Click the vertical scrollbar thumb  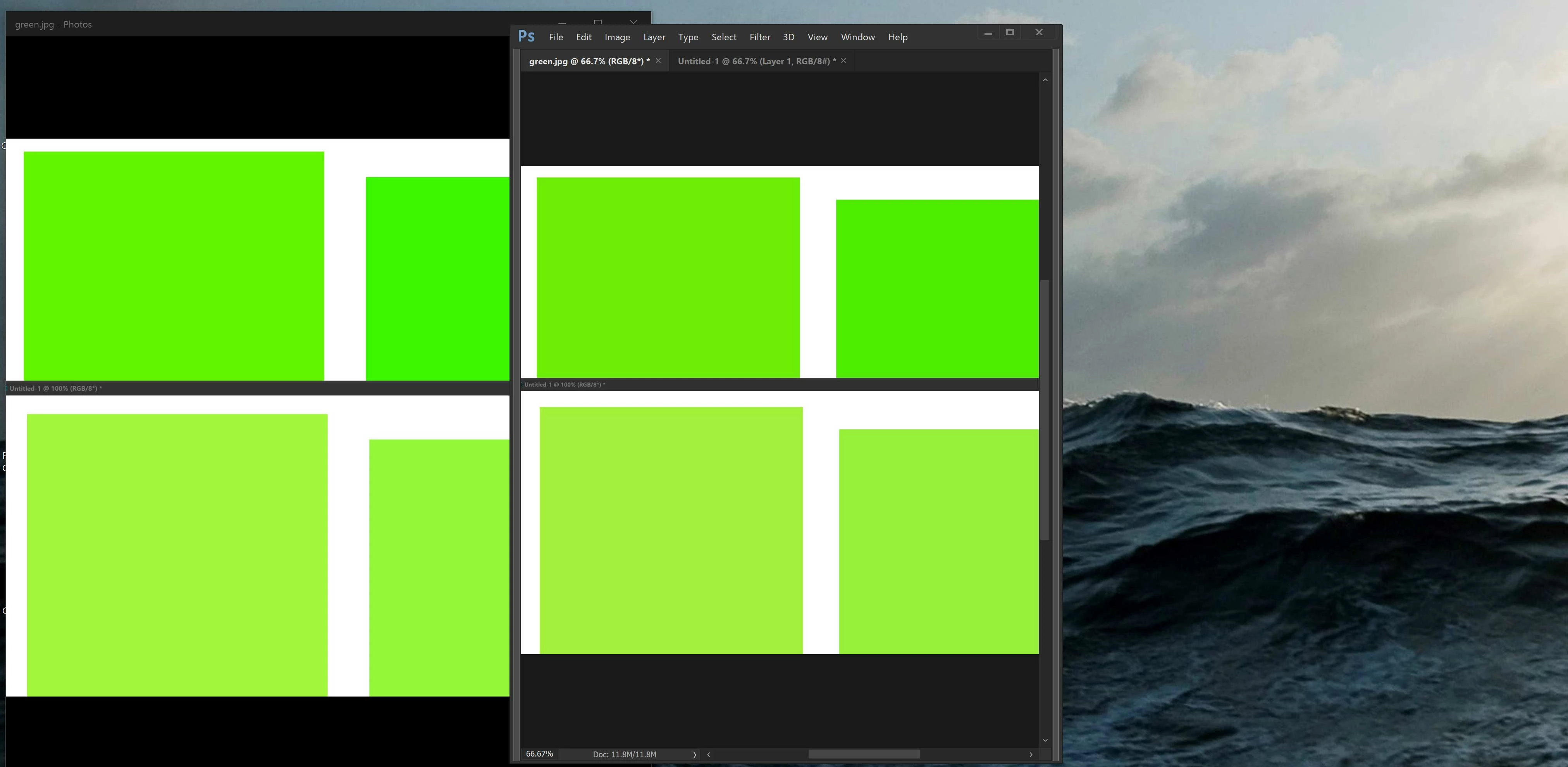click(x=1045, y=409)
